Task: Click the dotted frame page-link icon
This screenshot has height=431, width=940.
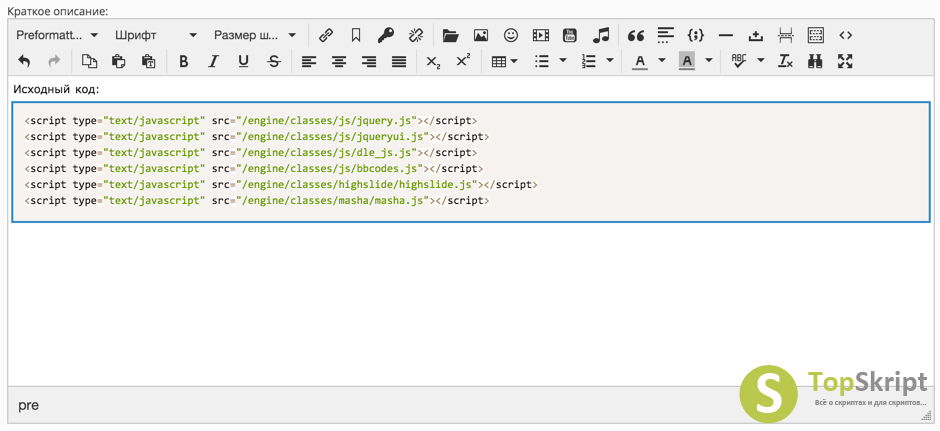Action: click(815, 35)
